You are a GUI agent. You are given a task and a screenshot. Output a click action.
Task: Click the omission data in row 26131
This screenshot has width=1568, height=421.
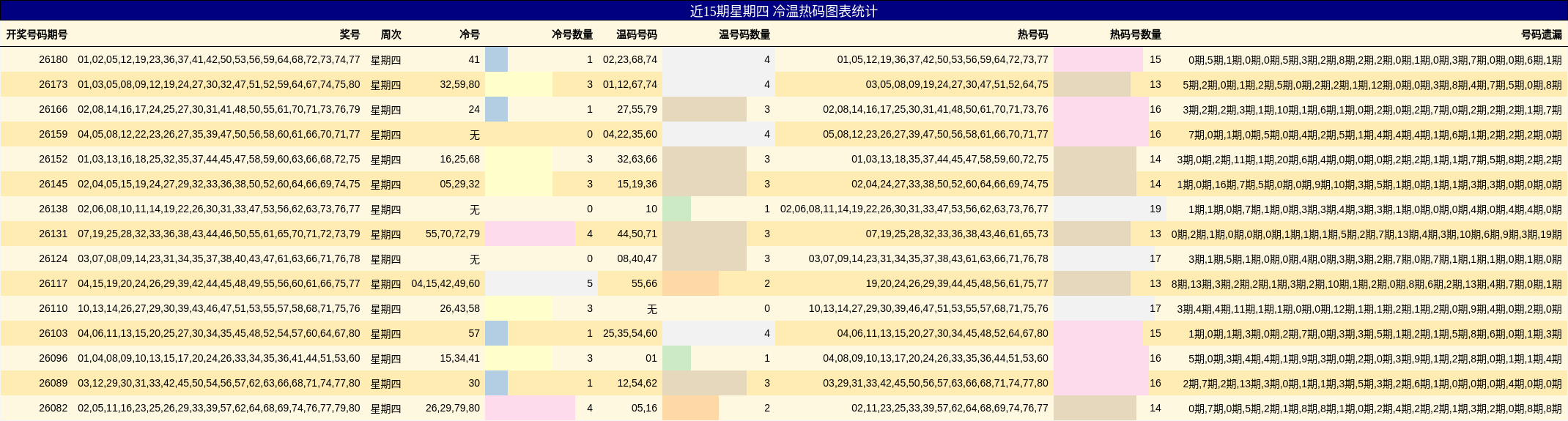[x=1367, y=234]
